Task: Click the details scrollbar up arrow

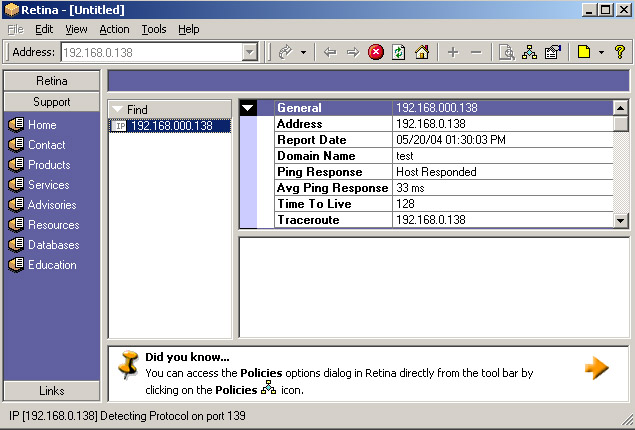Action: click(620, 108)
